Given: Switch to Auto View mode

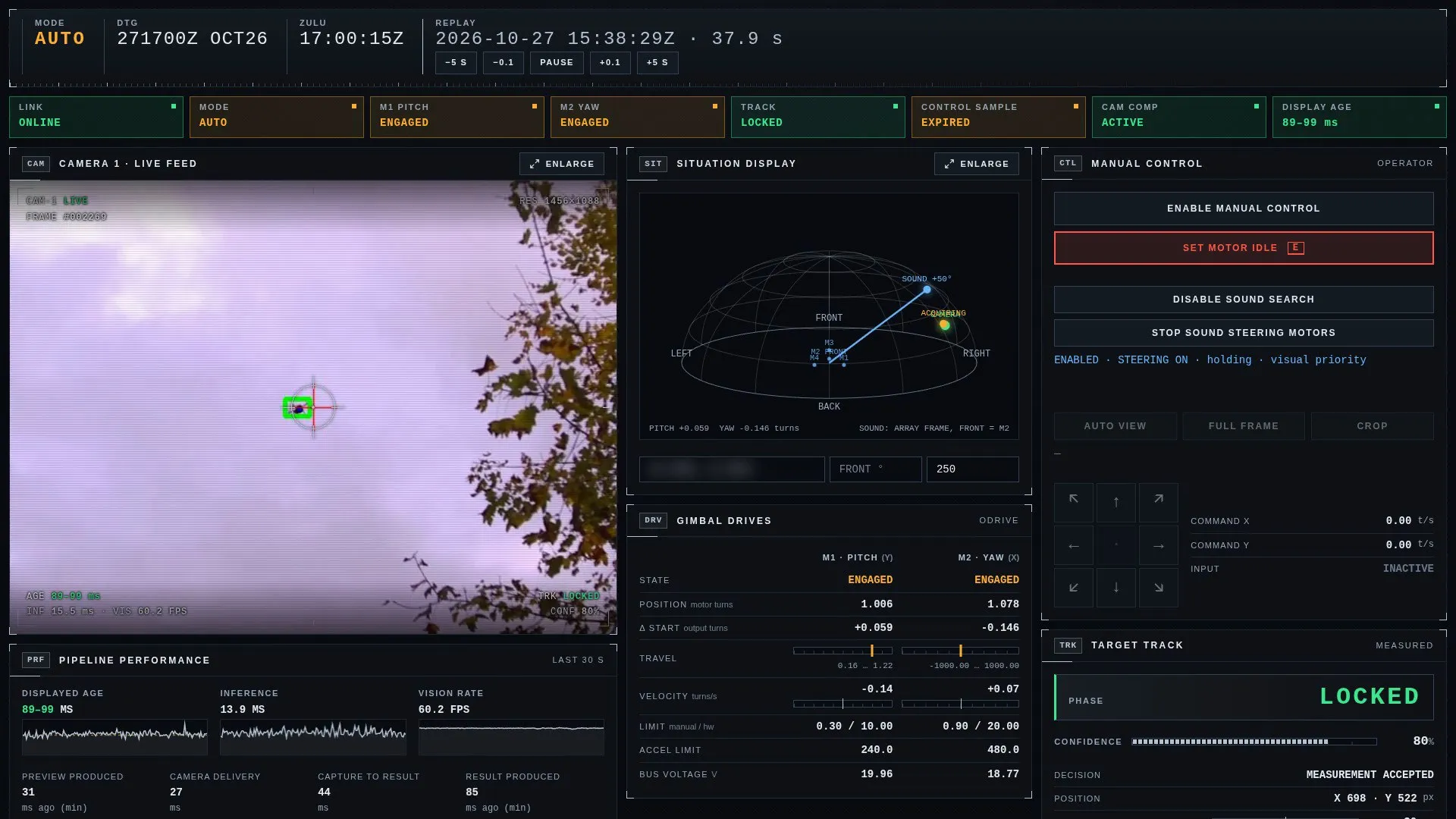Looking at the screenshot, I should click(x=1116, y=426).
